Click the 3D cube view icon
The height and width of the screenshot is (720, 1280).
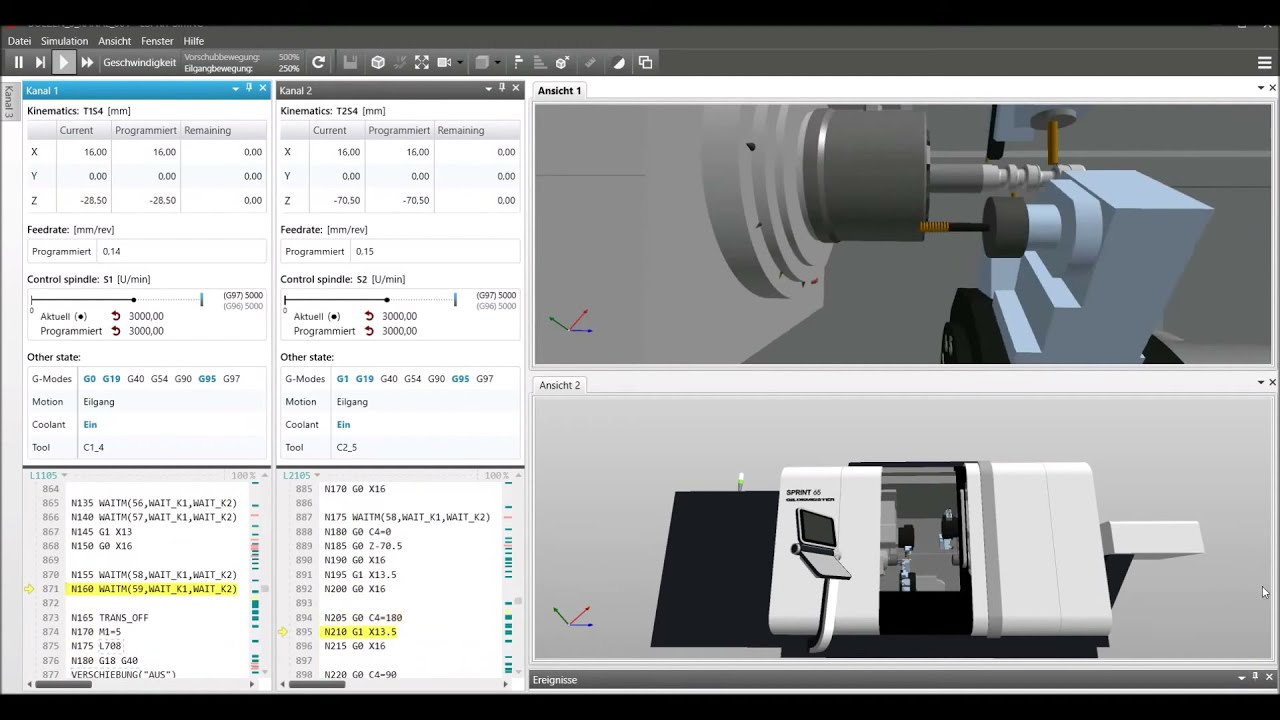click(378, 62)
